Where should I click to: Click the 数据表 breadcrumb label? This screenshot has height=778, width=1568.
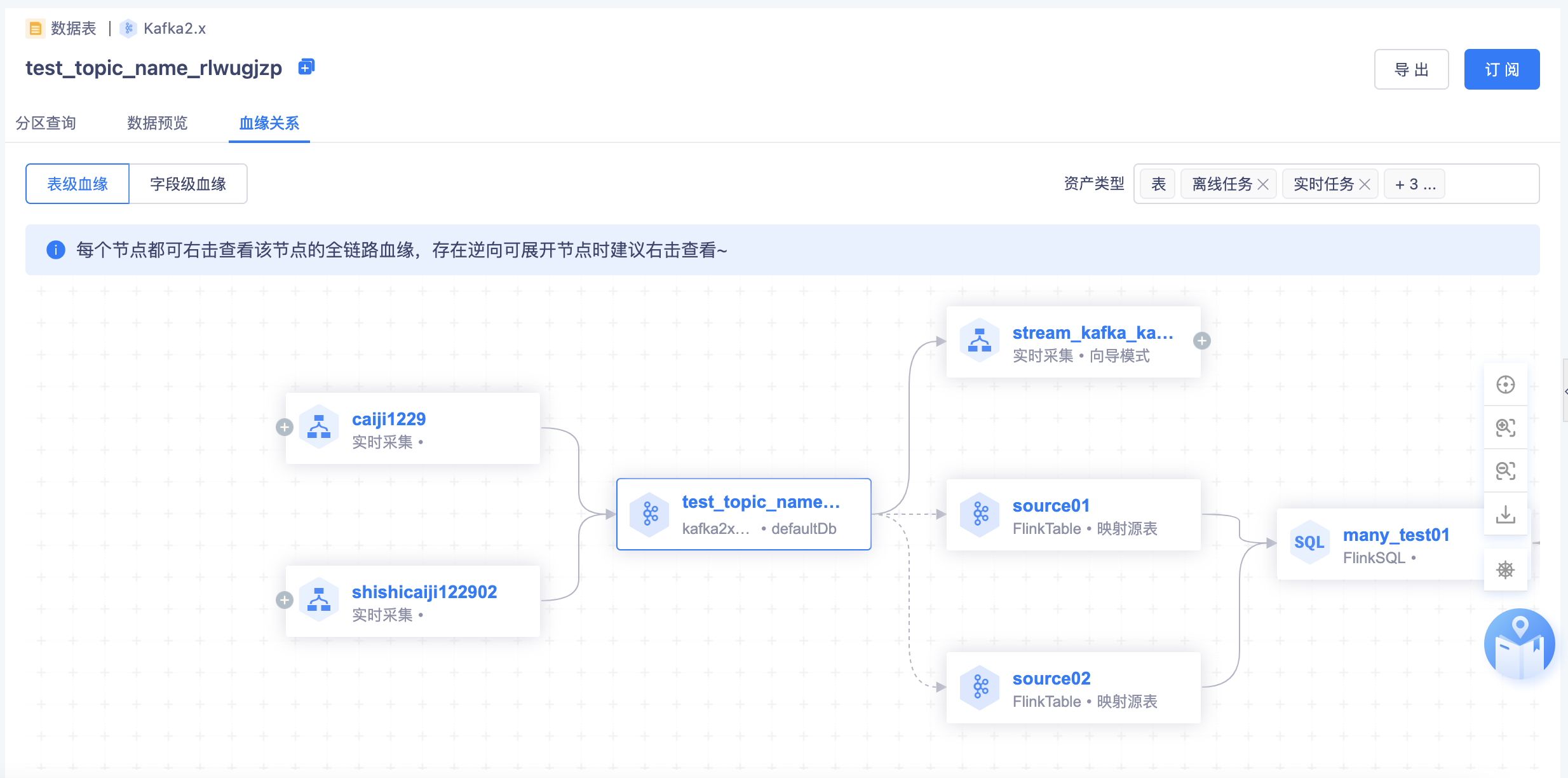74,29
